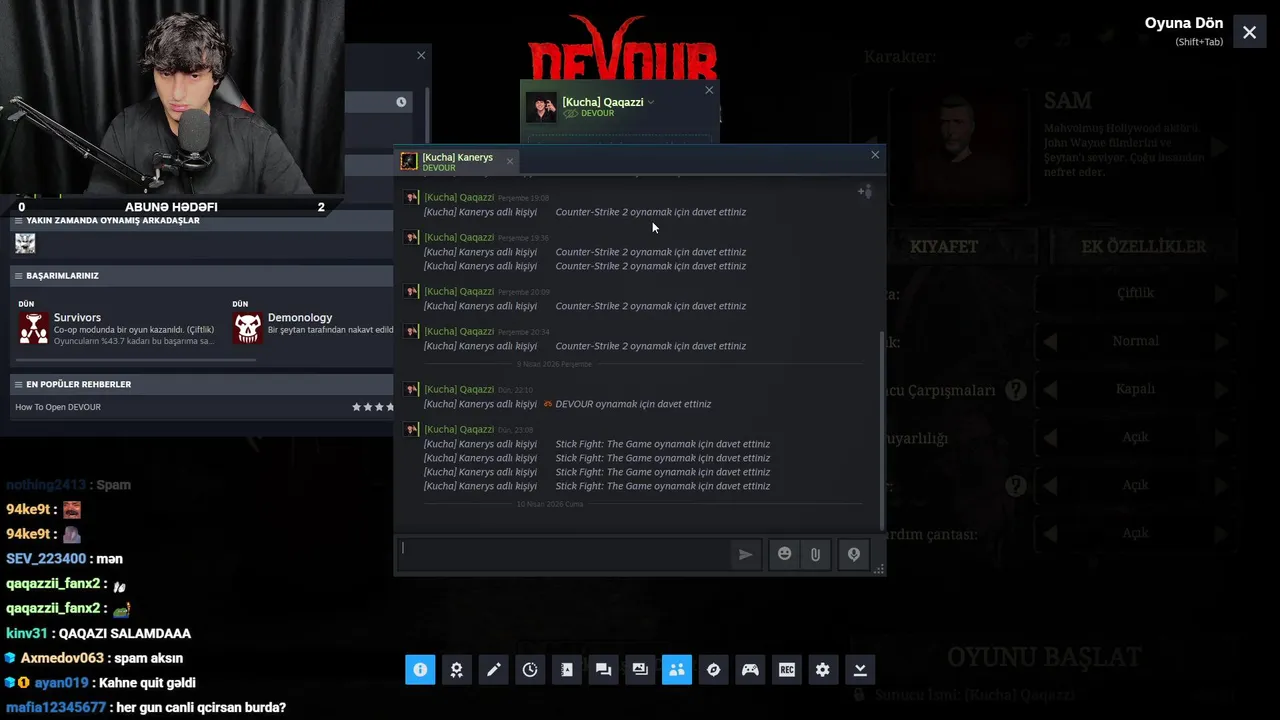Click the ABUNƏ HƏDƏFİ goal bar
The image size is (1280, 720).
pos(171,207)
